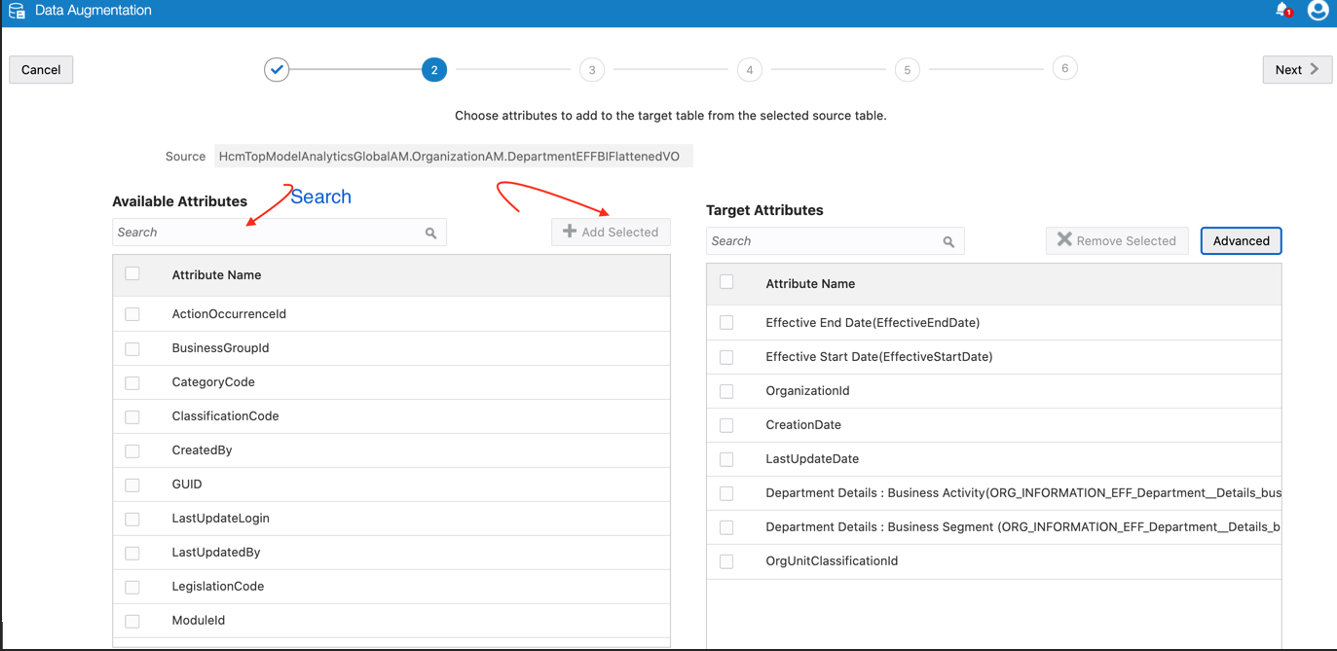Click the Cancel button
This screenshot has width=1337, height=651.
point(41,70)
